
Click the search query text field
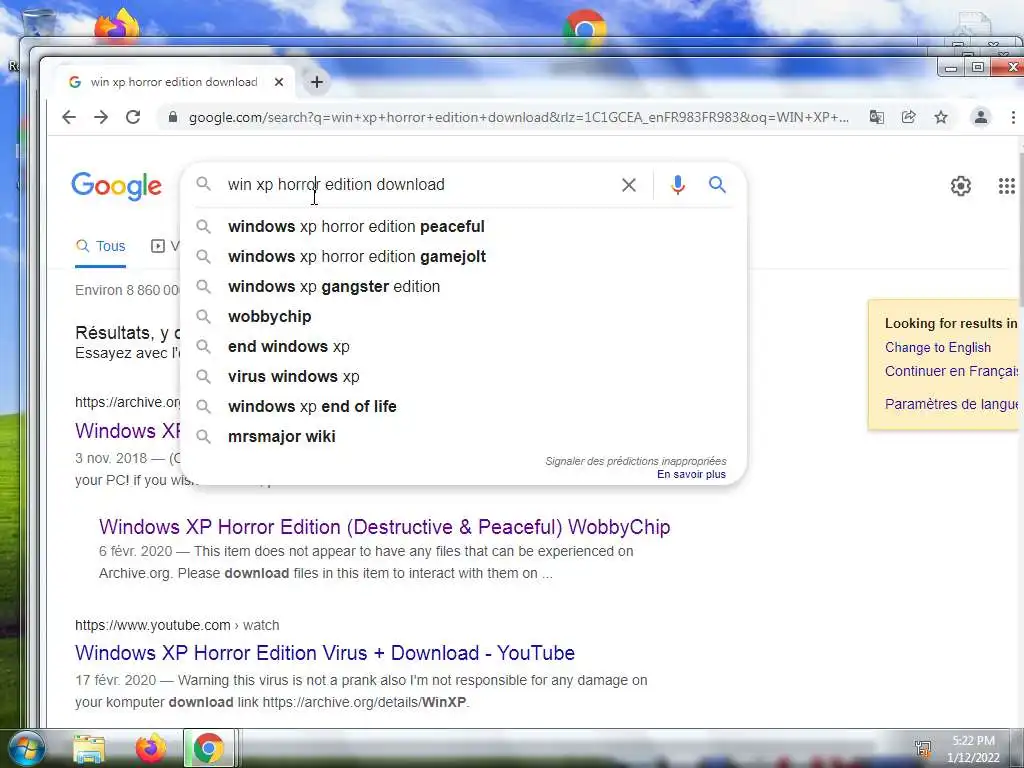pos(418,185)
